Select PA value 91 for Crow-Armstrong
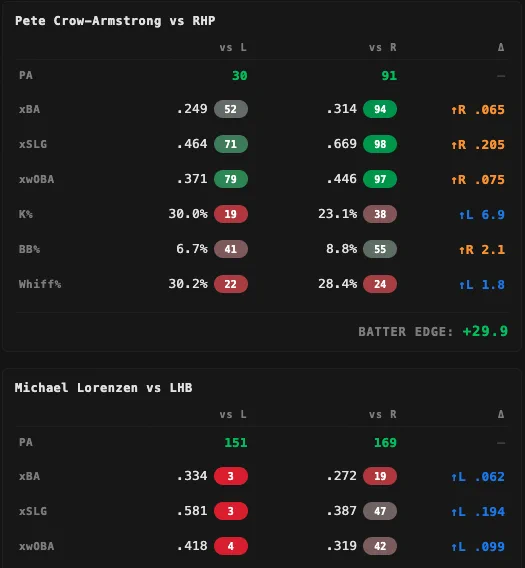 389,76
